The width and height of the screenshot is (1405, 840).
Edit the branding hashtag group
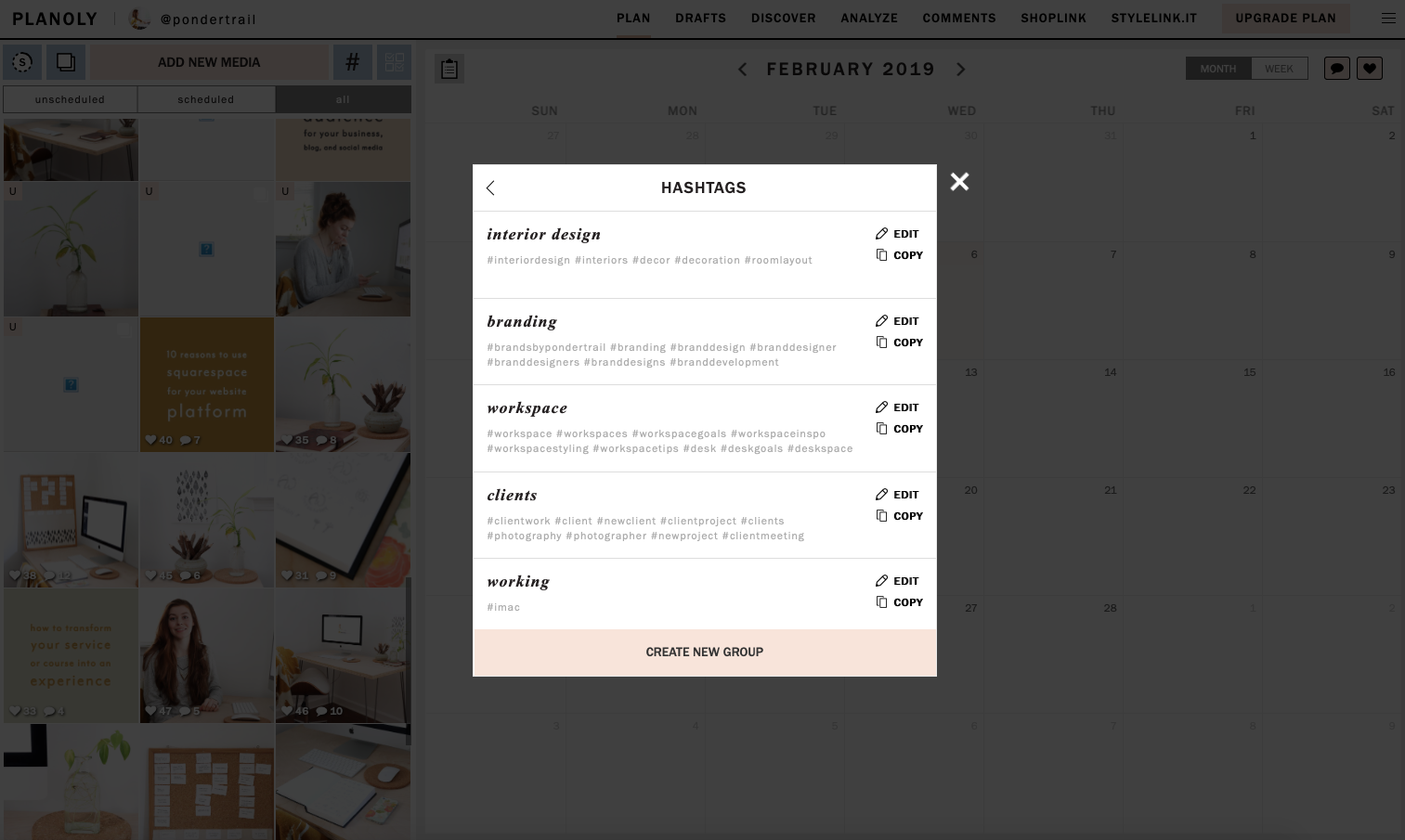tap(897, 321)
